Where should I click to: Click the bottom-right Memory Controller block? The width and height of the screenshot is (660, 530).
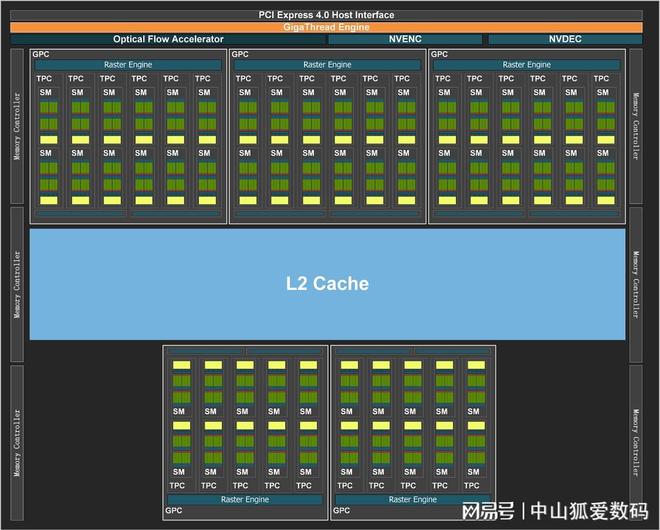[637, 441]
